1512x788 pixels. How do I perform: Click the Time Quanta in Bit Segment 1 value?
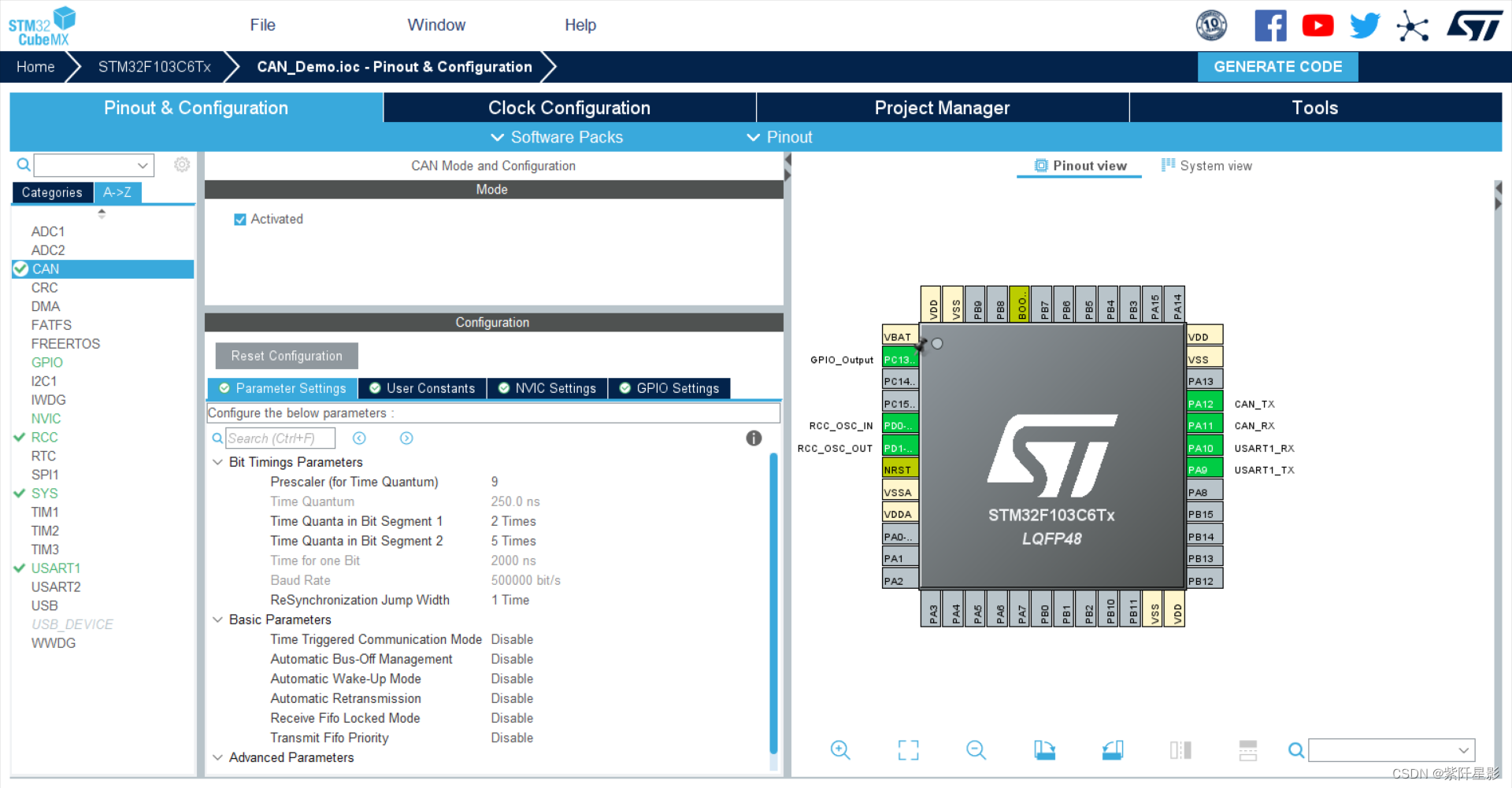[513, 521]
